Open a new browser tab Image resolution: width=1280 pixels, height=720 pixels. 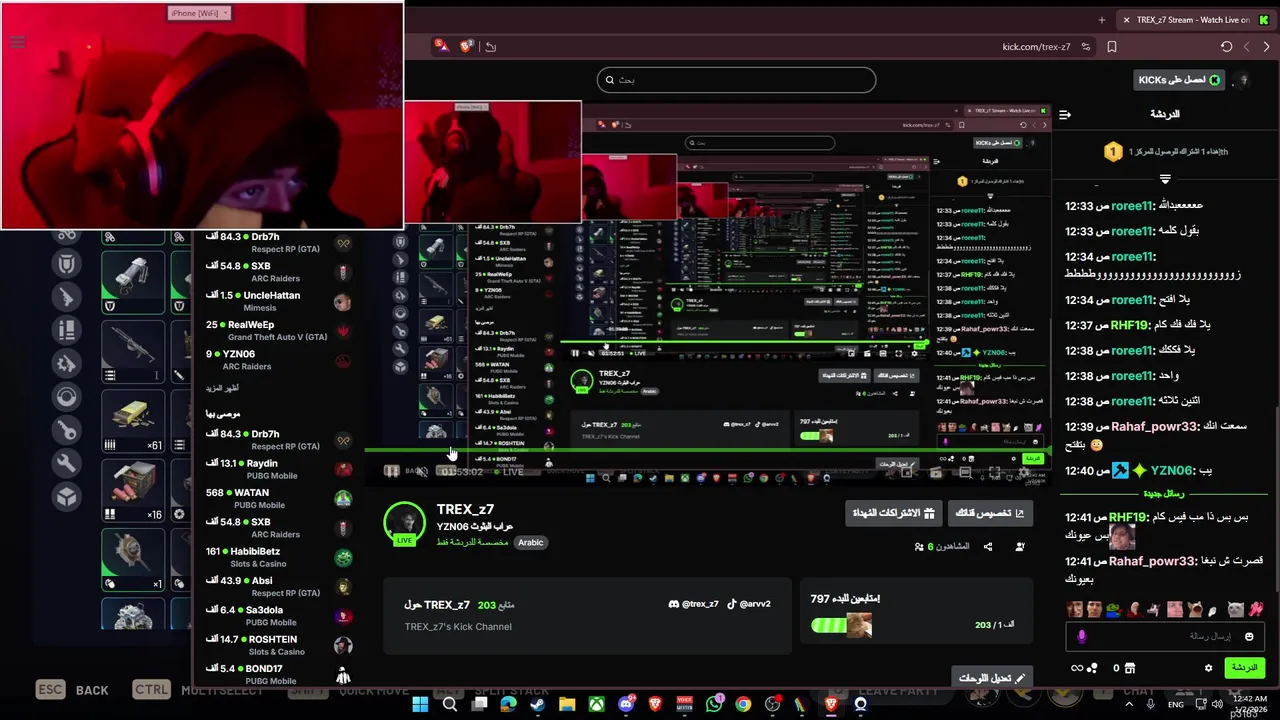(x=1102, y=19)
